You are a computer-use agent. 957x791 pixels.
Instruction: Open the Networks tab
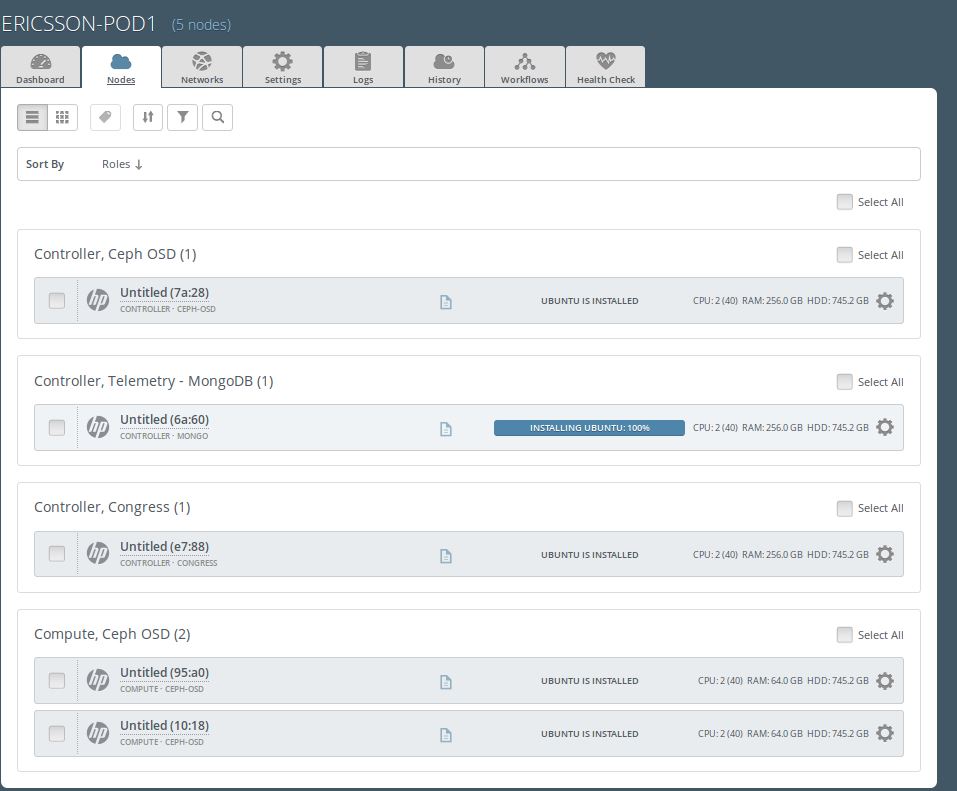(x=202, y=67)
